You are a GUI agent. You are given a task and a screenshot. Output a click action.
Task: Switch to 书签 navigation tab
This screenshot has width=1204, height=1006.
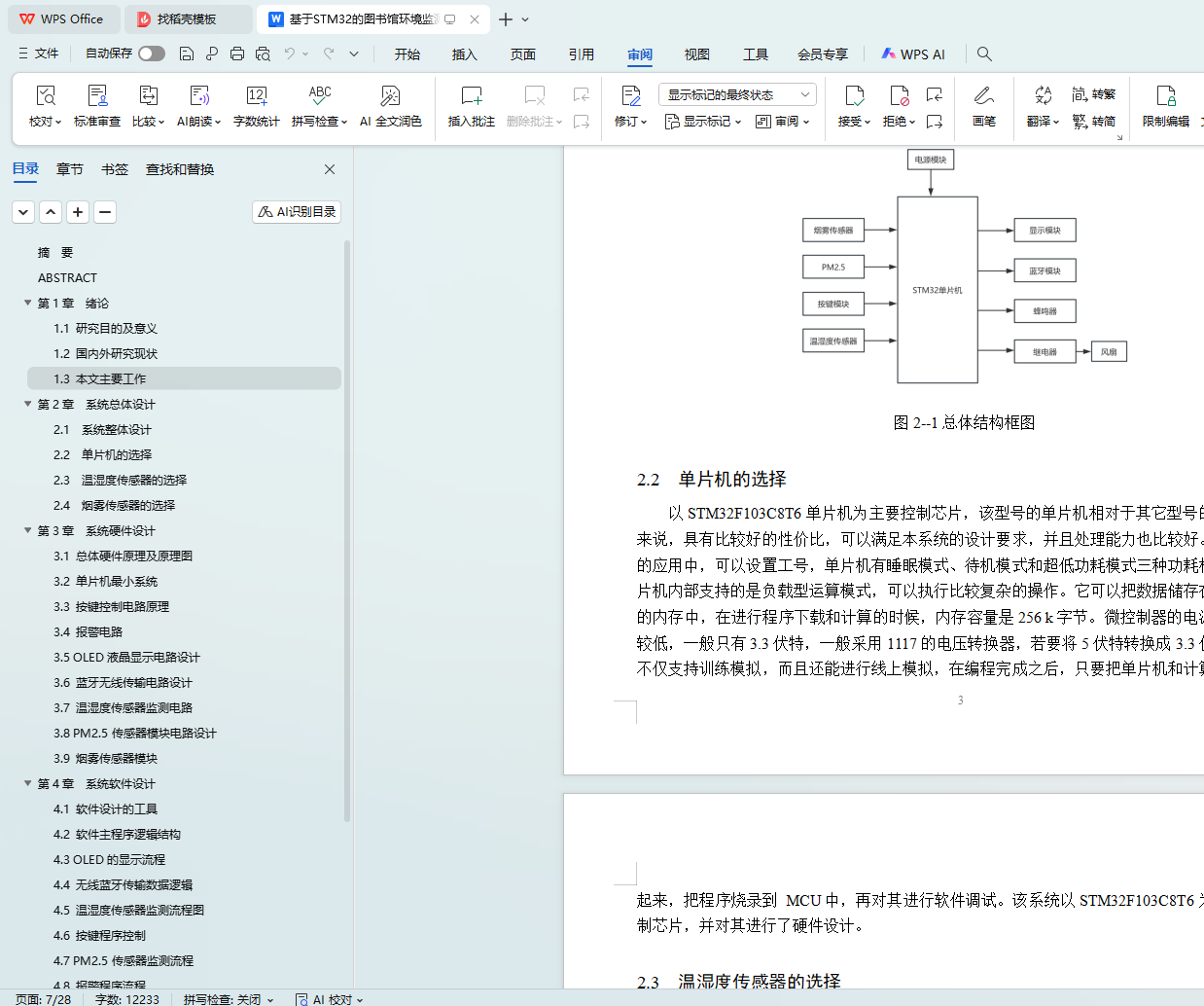pyautogui.click(x=115, y=169)
